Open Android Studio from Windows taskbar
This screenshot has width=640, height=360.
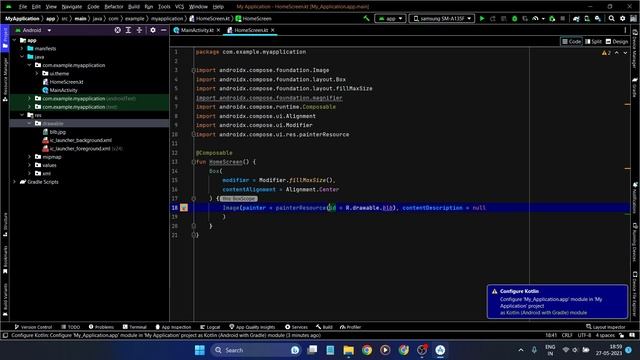coord(440,350)
